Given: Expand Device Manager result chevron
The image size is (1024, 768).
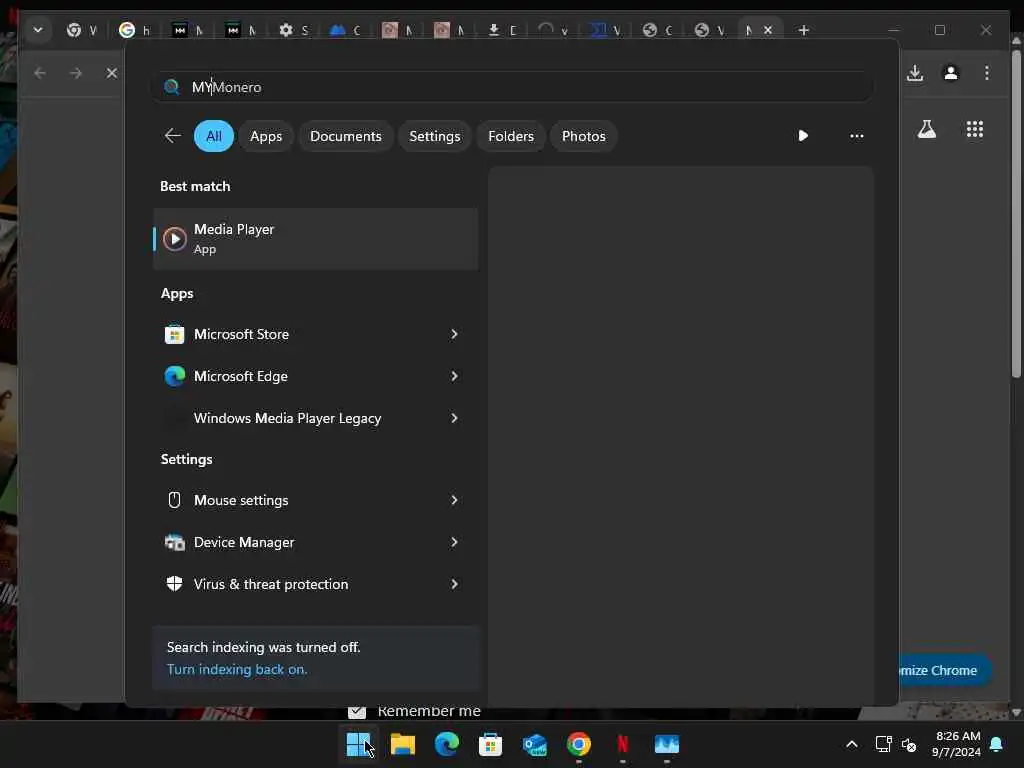Looking at the screenshot, I should [x=455, y=542].
